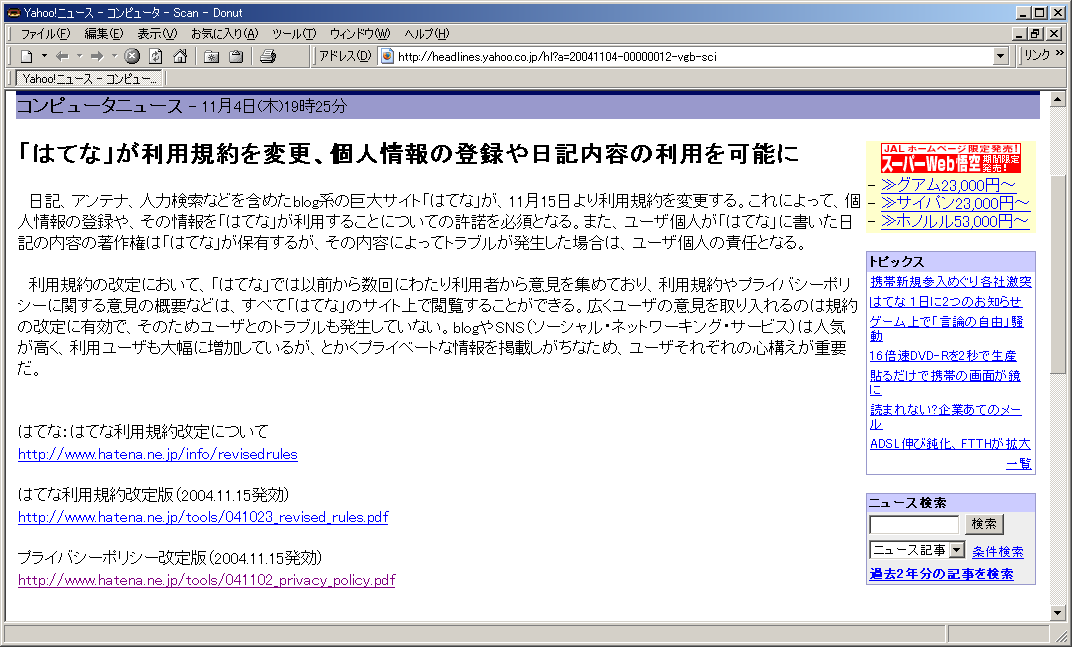Open the ヘルプ(H) menu
Image resolution: width=1072 pixels, height=647 pixels.
tap(427, 34)
